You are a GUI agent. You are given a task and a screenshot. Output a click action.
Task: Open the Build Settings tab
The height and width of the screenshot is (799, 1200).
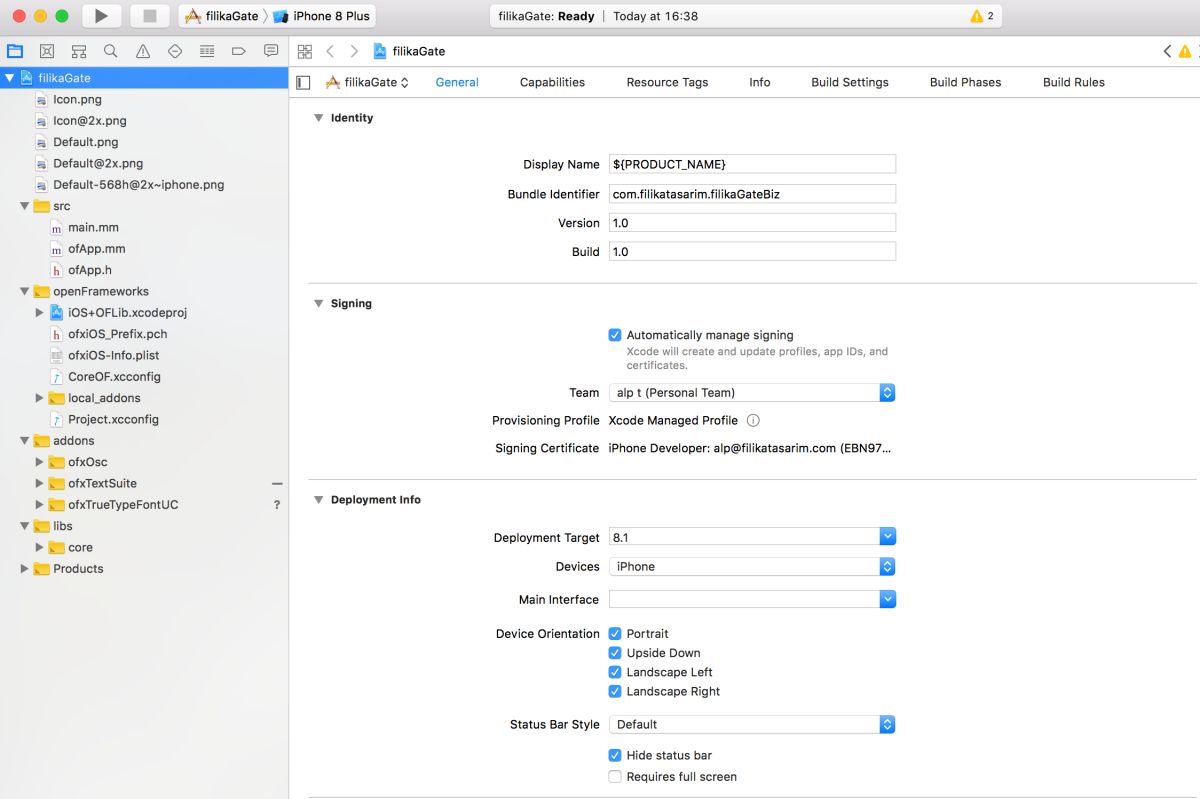click(850, 83)
